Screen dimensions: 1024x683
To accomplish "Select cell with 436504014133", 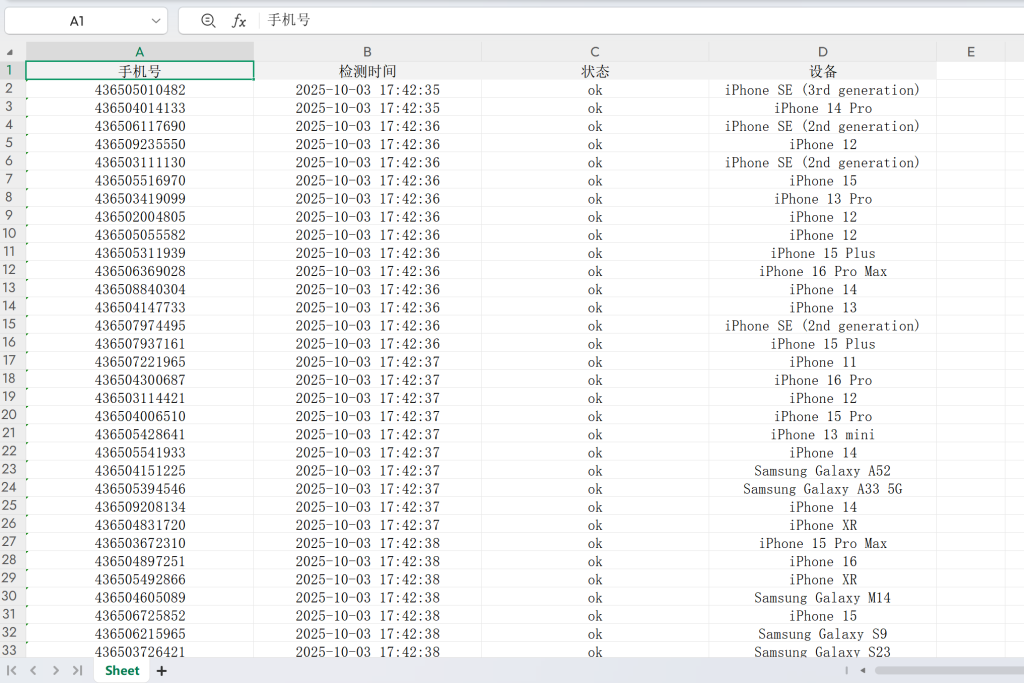I will coord(140,108).
